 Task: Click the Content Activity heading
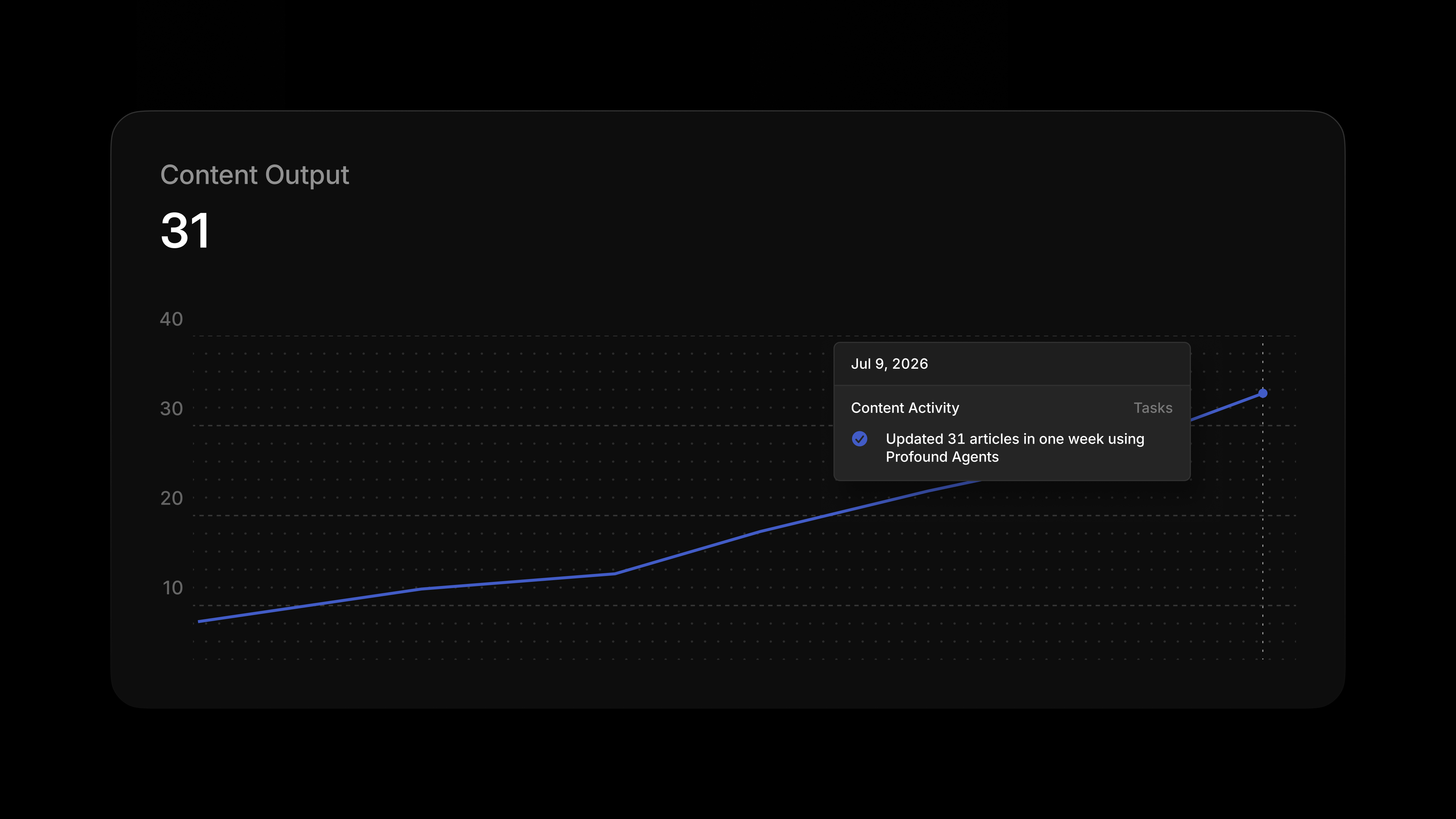pyautogui.click(x=905, y=407)
